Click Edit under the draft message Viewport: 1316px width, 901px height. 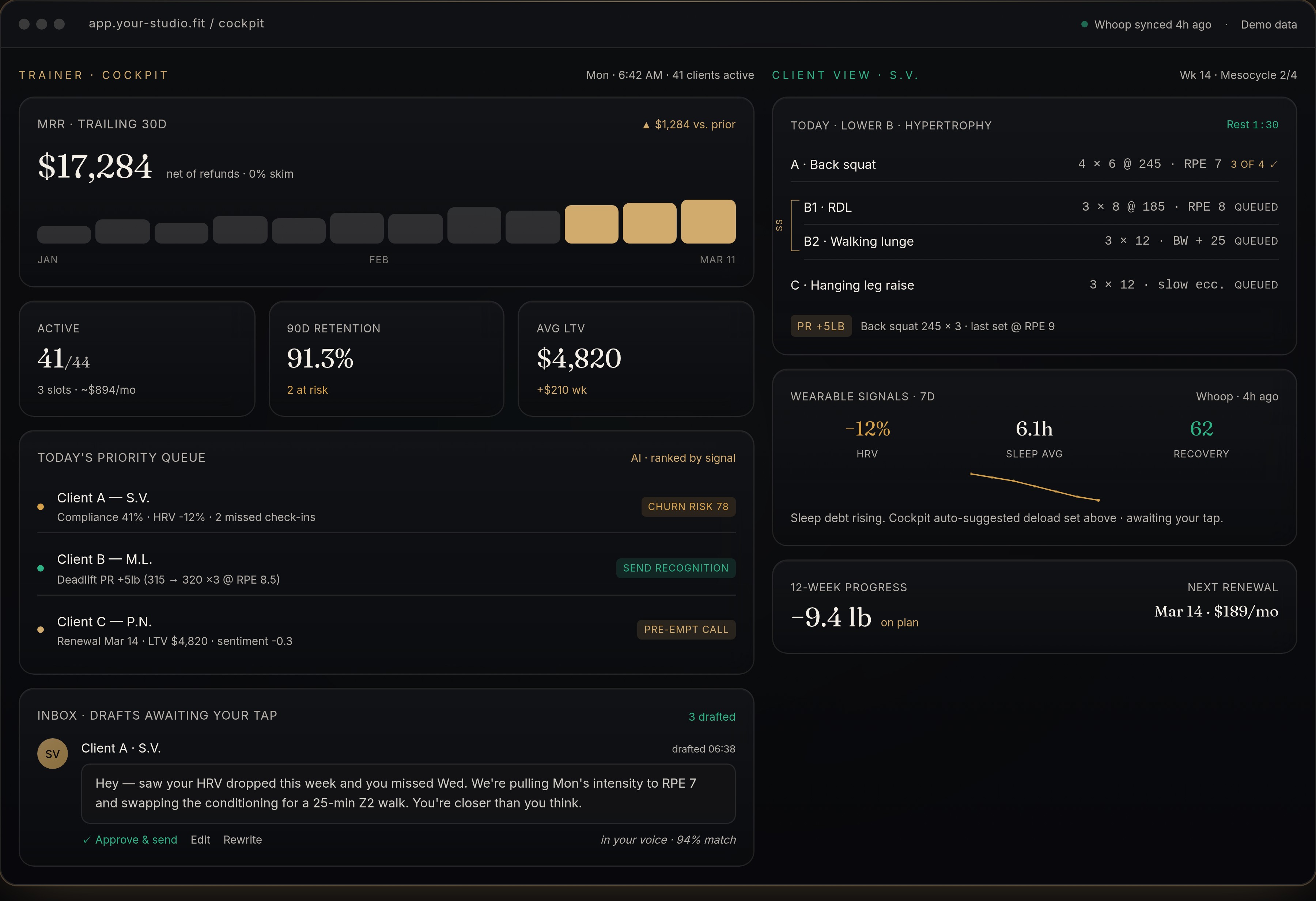200,840
